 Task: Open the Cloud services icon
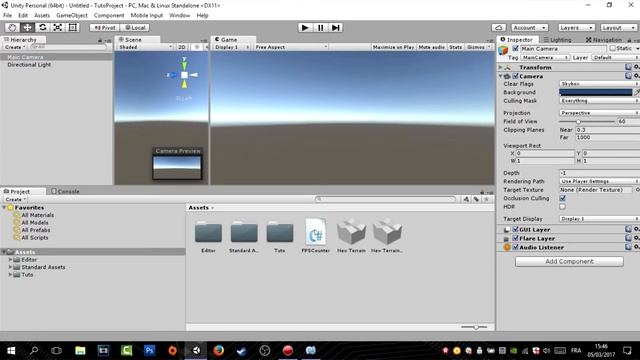coord(498,27)
